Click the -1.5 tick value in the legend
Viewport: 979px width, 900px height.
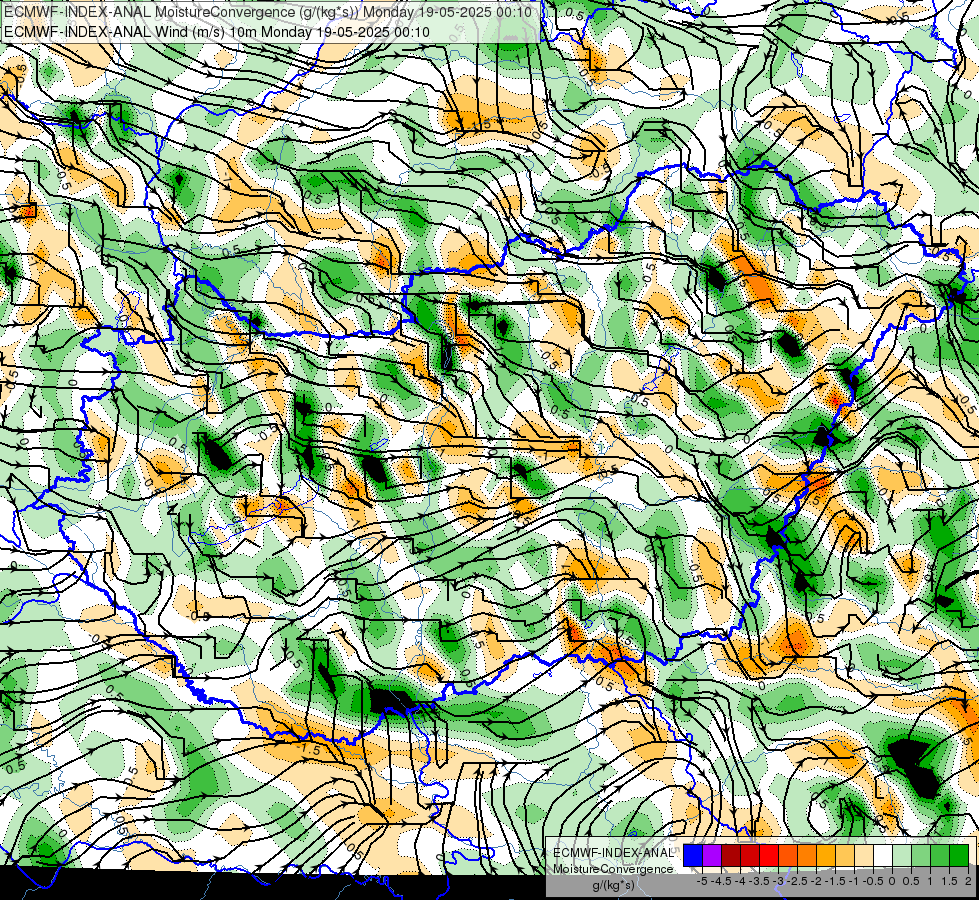pyautogui.click(x=835, y=881)
